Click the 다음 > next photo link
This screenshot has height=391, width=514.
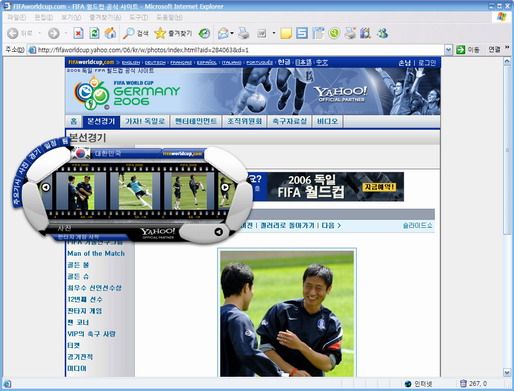331,226
